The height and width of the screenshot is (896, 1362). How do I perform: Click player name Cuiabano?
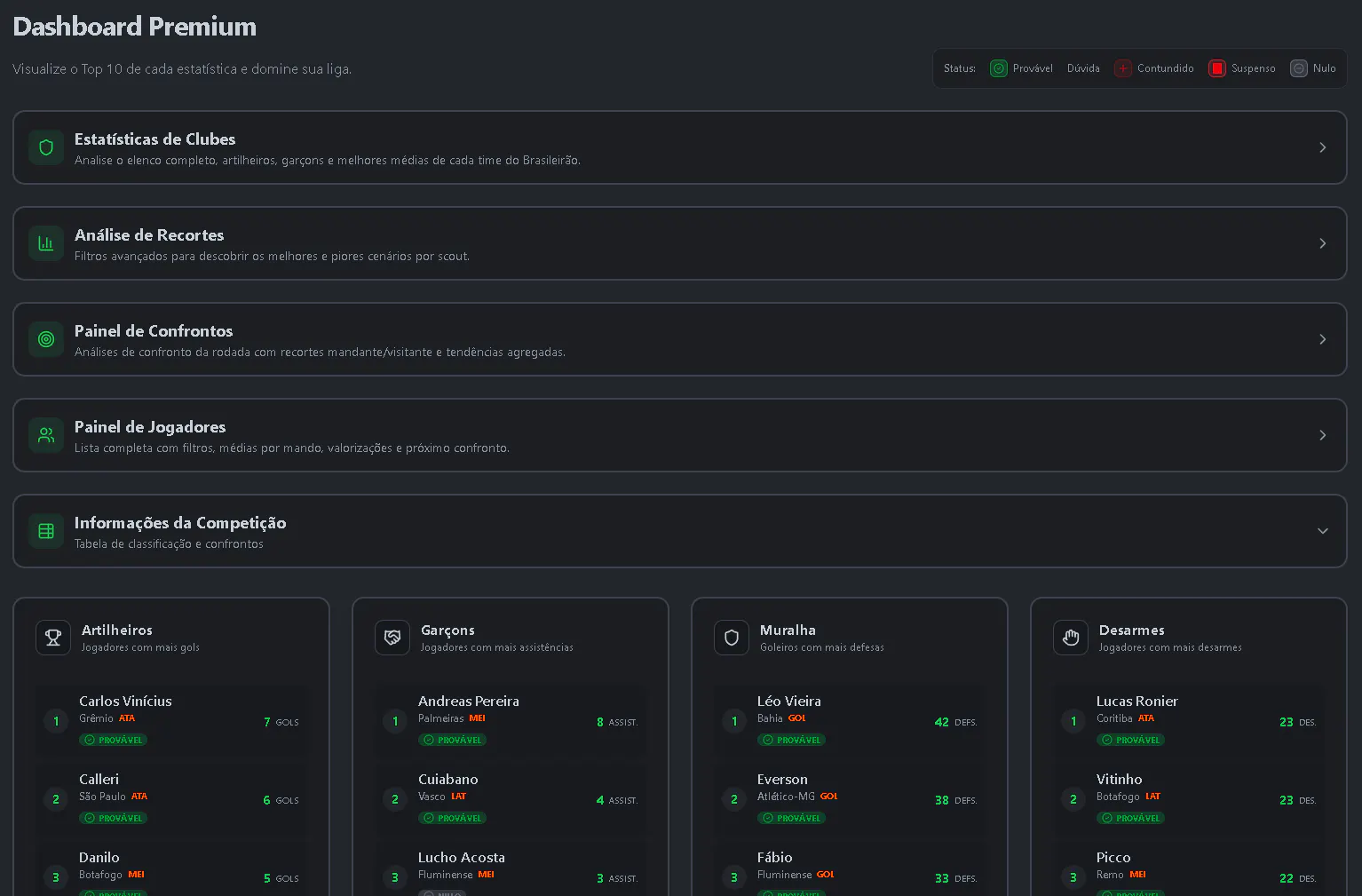448,780
